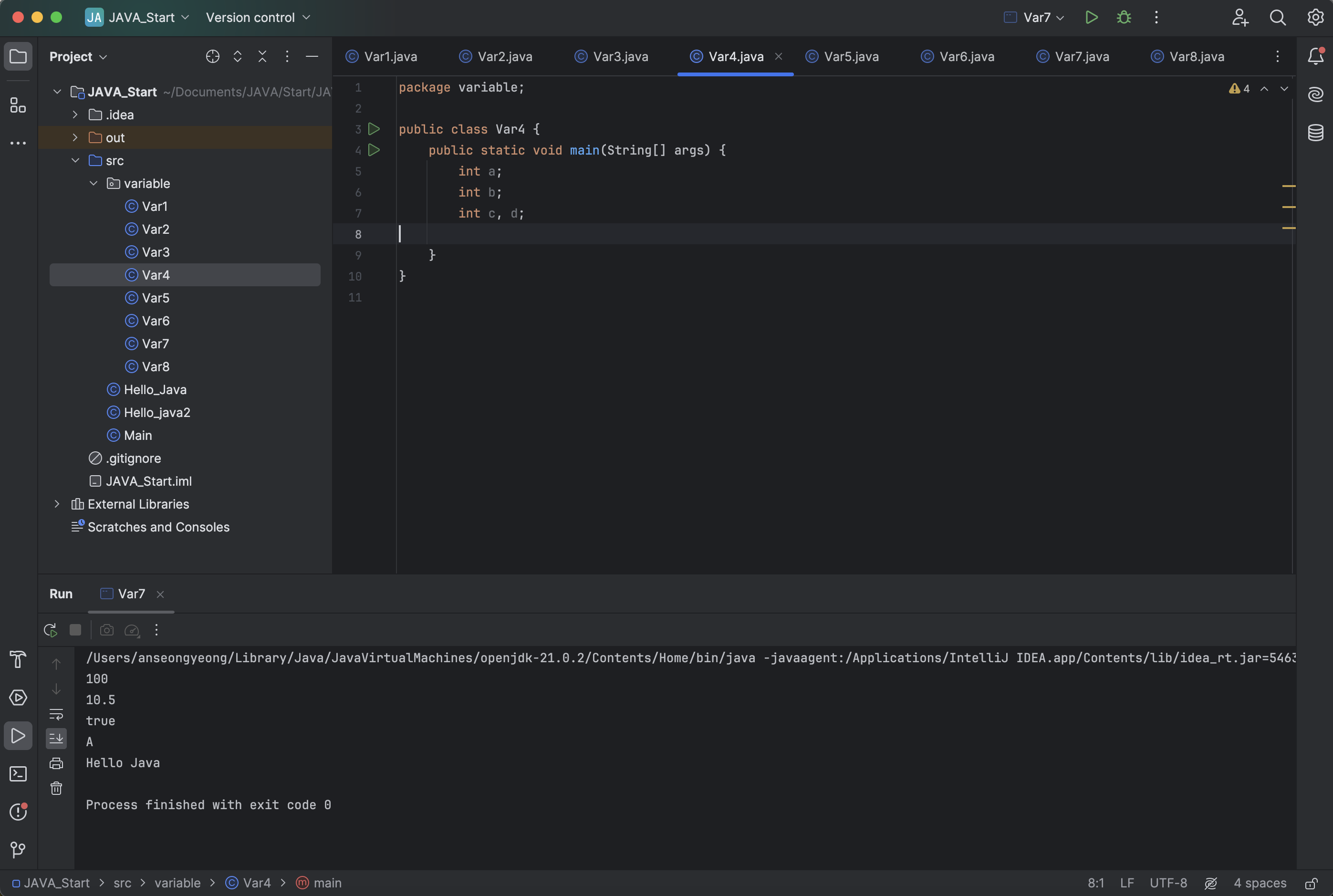Rerun Var7 in the Run panel
Image resolution: width=1333 pixels, height=896 pixels.
pos(50,630)
